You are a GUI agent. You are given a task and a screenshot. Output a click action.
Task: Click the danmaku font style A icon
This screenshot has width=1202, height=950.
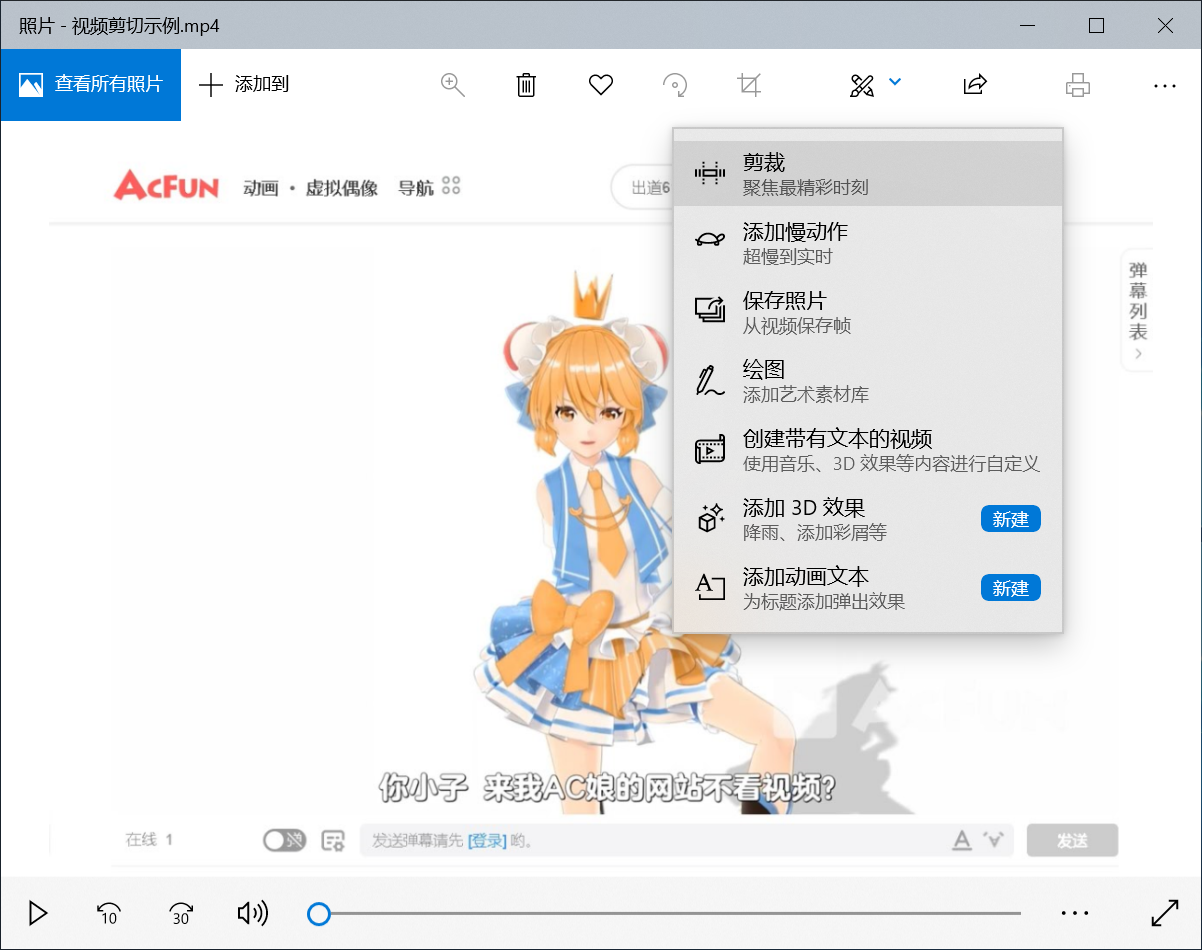click(961, 840)
